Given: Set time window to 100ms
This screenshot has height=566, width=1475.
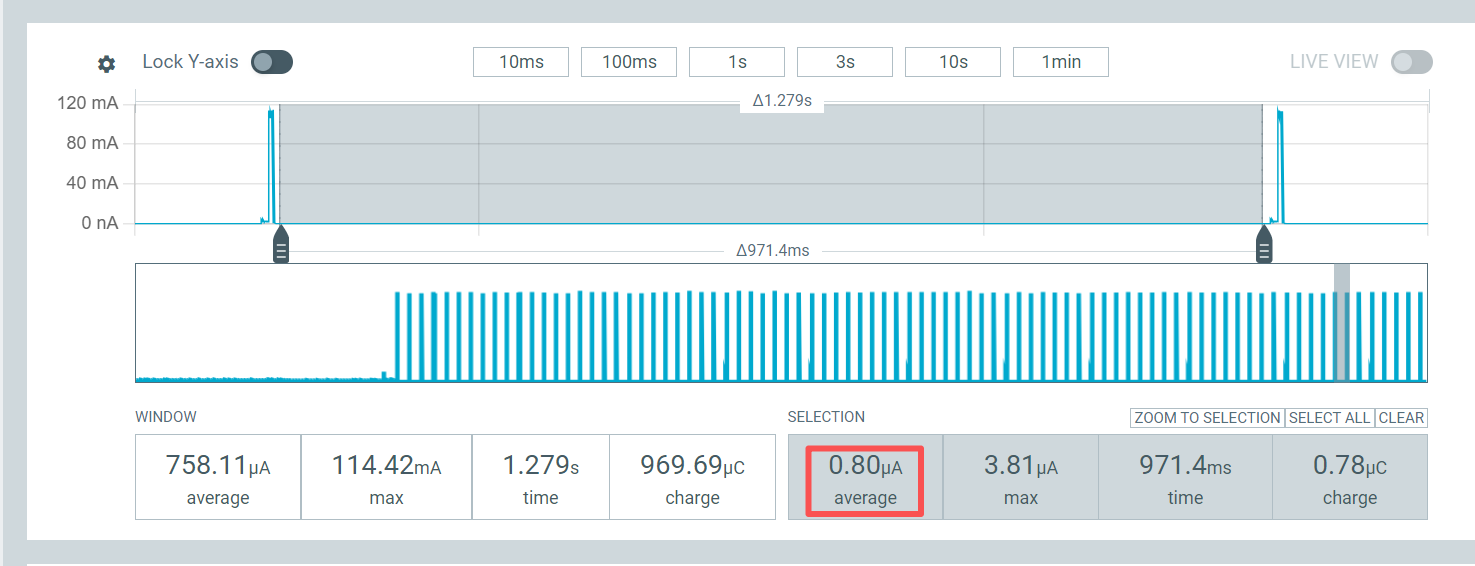Looking at the screenshot, I should 629,62.
